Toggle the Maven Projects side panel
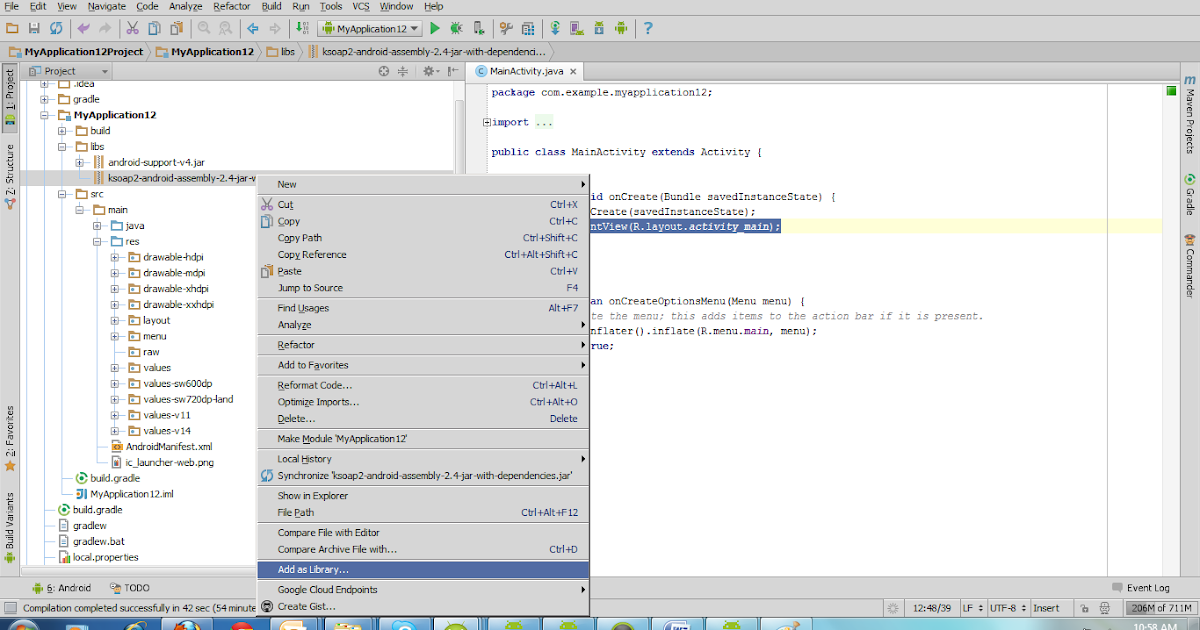Screen dimensions: 1200x630 1190,113
